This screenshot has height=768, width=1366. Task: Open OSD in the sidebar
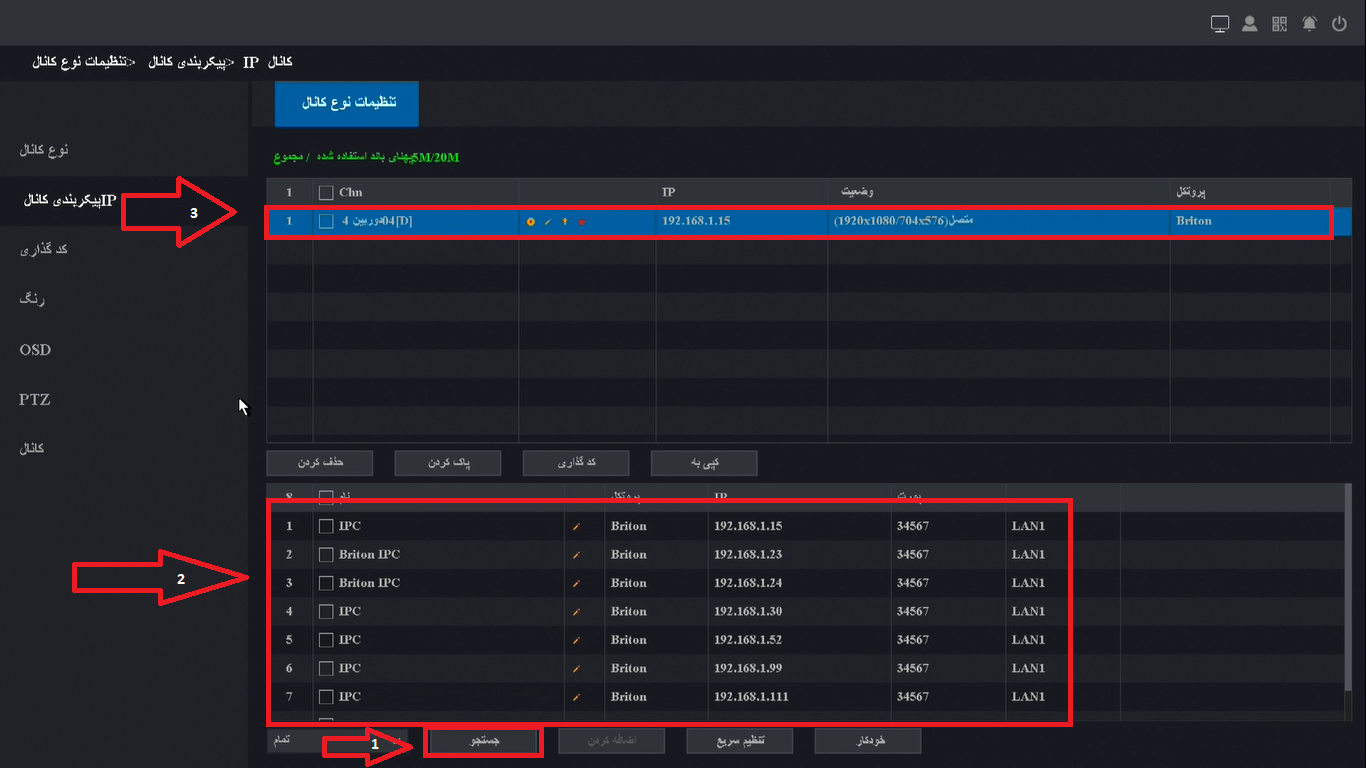point(35,350)
